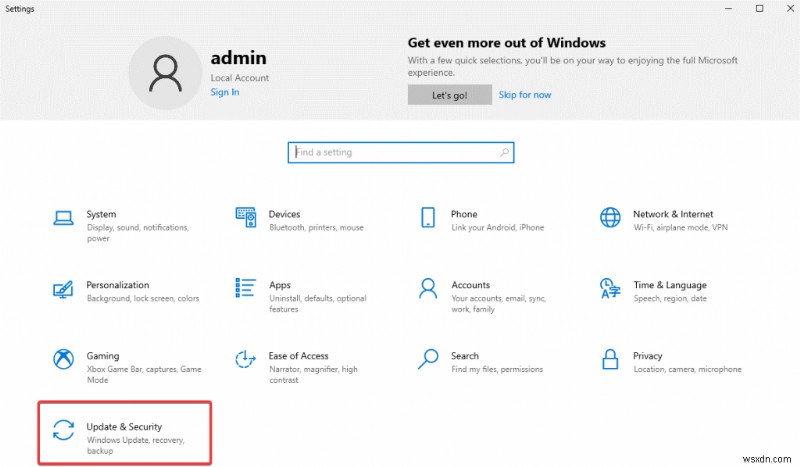Open the Search magnifier category icon
The height and width of the screenshot is (467, 800).
428,359
